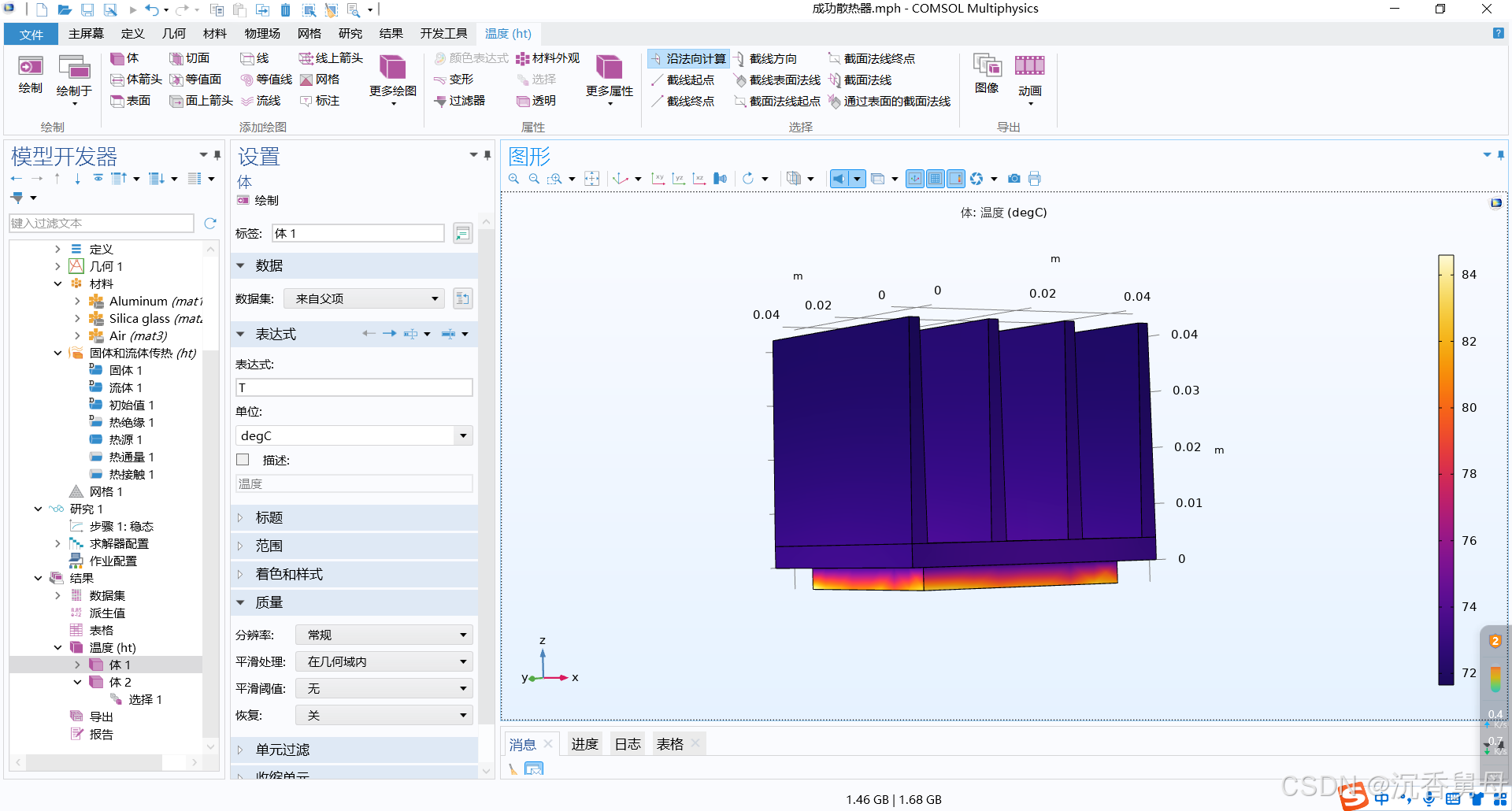Expand the 范围 section
This screenshot has width=1512, height=811.
click(x=354, y=546)
